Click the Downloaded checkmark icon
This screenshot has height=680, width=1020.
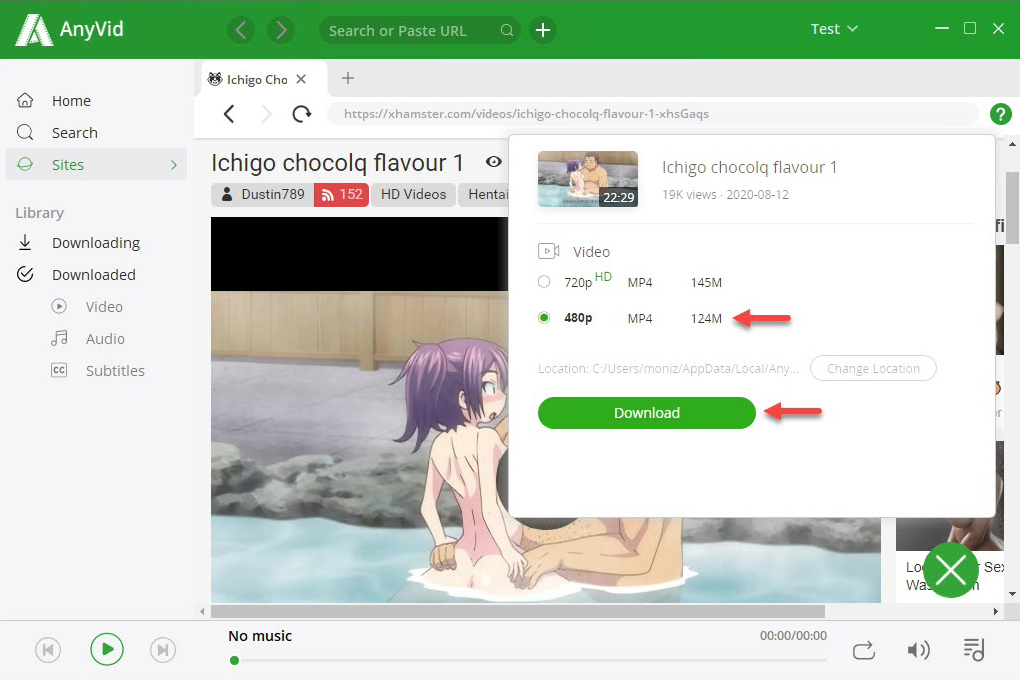[25, 274]
